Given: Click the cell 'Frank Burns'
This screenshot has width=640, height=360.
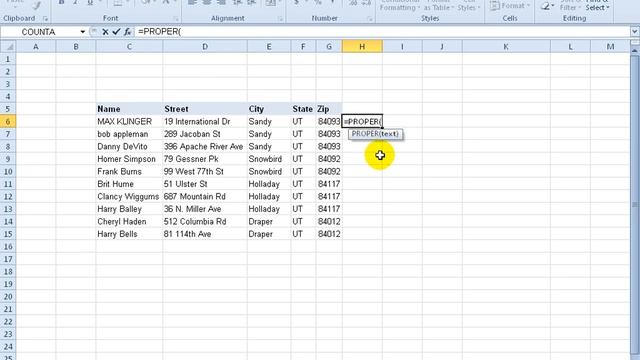Looking at the screenshot, I should click(129, 172).
